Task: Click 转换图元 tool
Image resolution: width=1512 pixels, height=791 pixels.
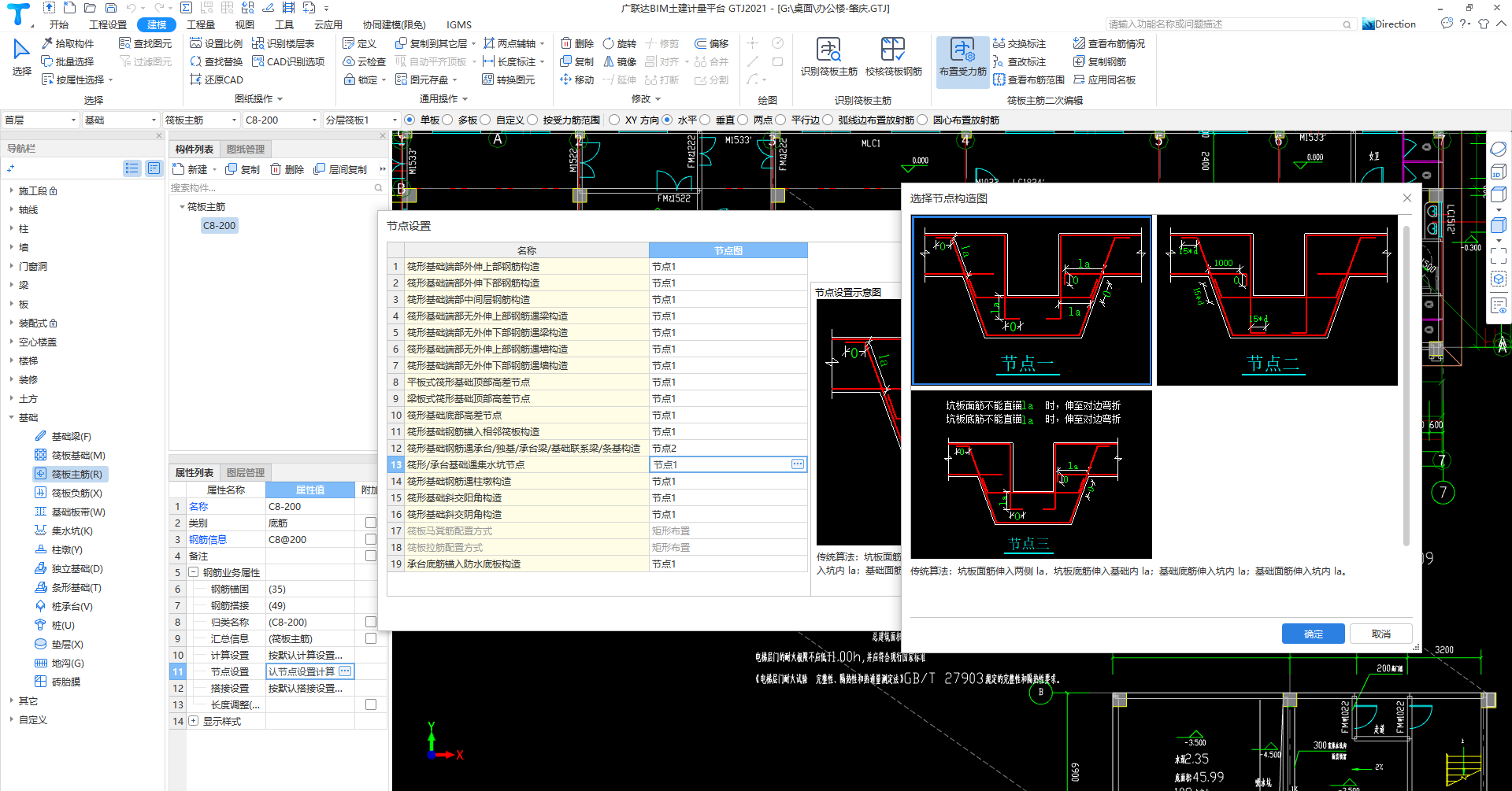Action: coord(510,79)
